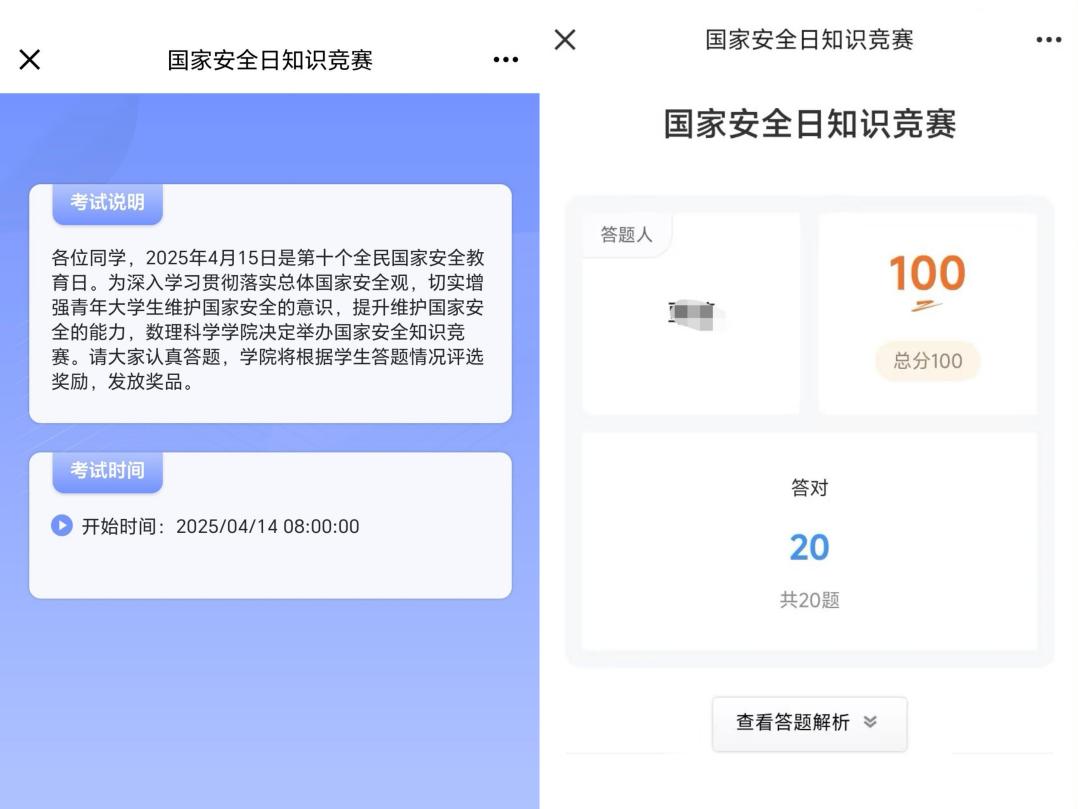Image resolution: width=1078 pixels, height=809 pixels.
Task: Click the orange swoosh under score
Action: 927,306
